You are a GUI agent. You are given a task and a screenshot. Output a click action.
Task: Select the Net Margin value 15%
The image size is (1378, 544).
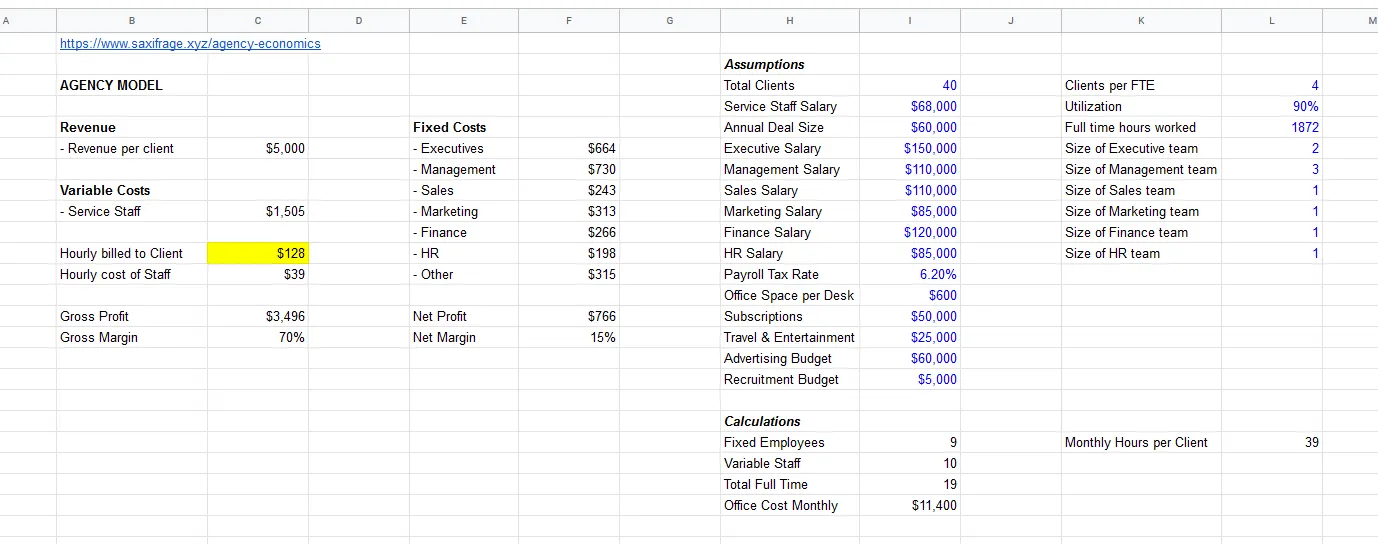(x=569, y=338)
